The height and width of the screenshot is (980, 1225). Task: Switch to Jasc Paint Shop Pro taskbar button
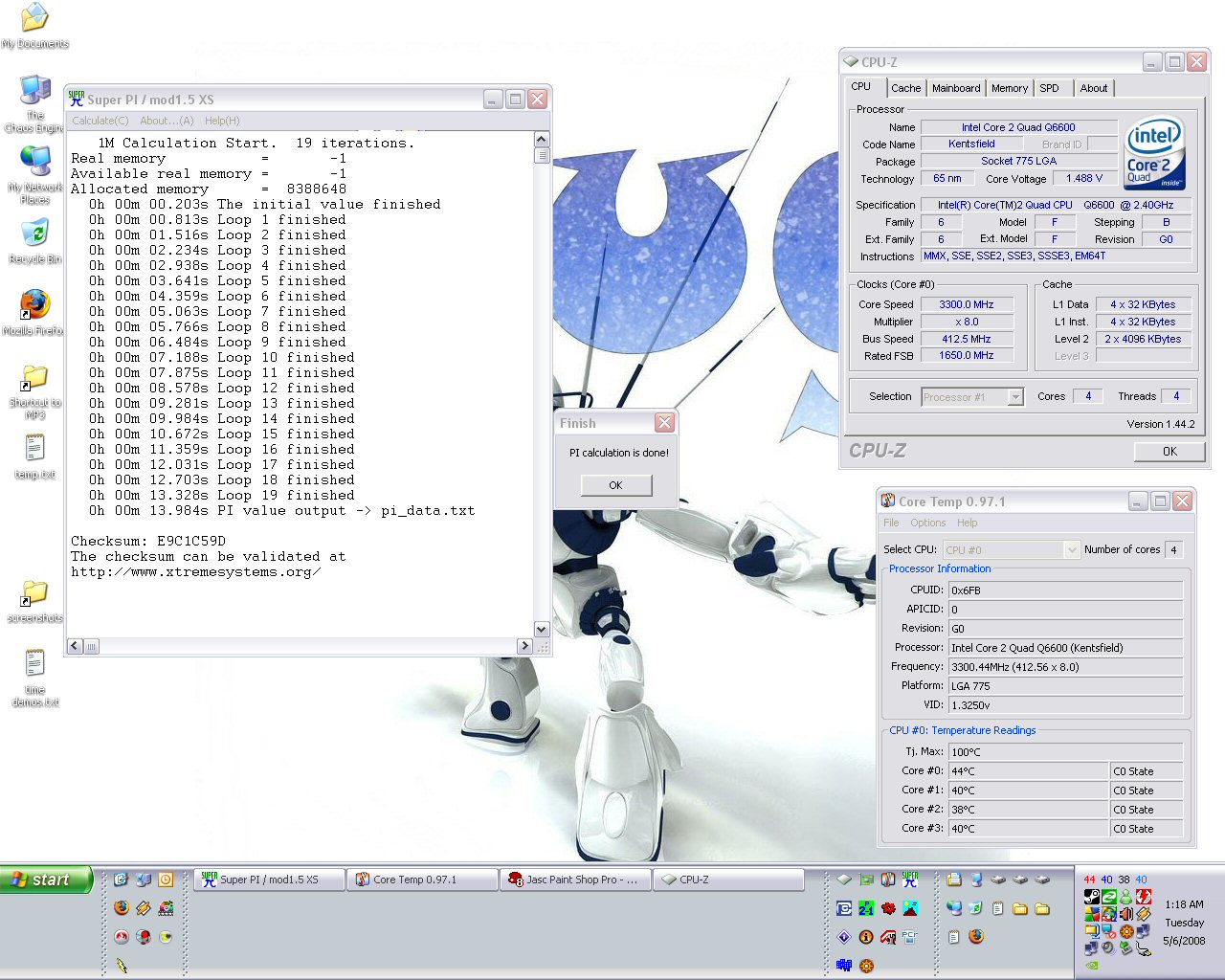(576, 880)
